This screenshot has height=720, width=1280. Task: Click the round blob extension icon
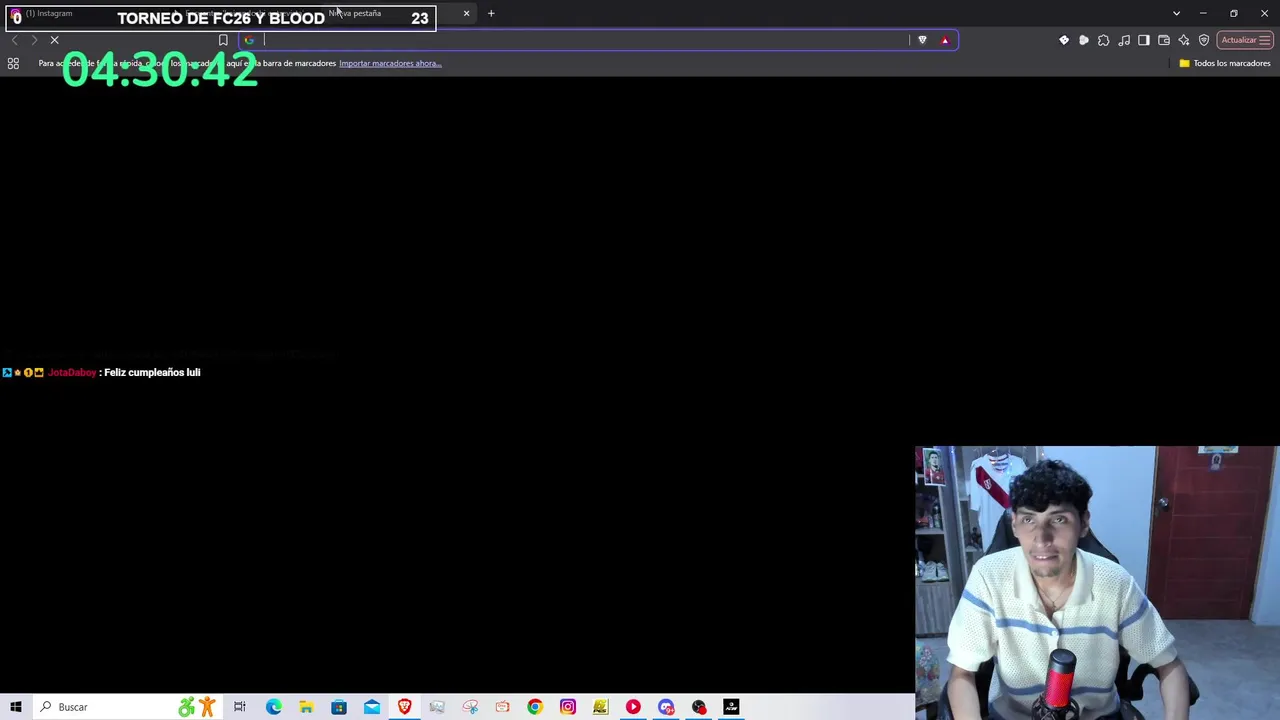1084,40
